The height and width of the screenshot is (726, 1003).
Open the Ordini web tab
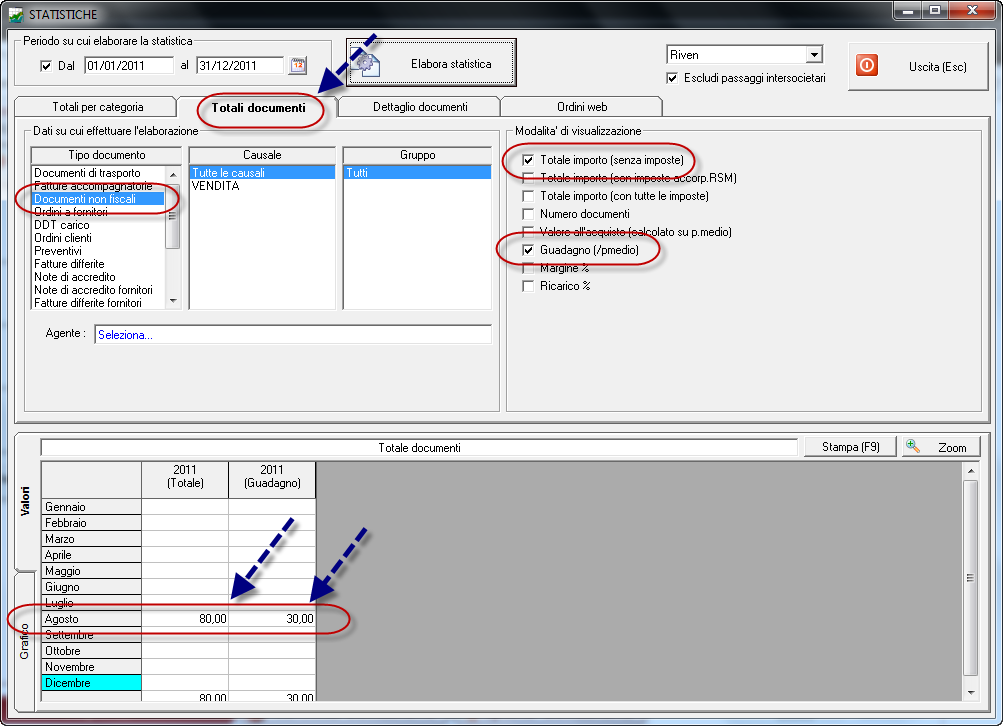(581, 107)
